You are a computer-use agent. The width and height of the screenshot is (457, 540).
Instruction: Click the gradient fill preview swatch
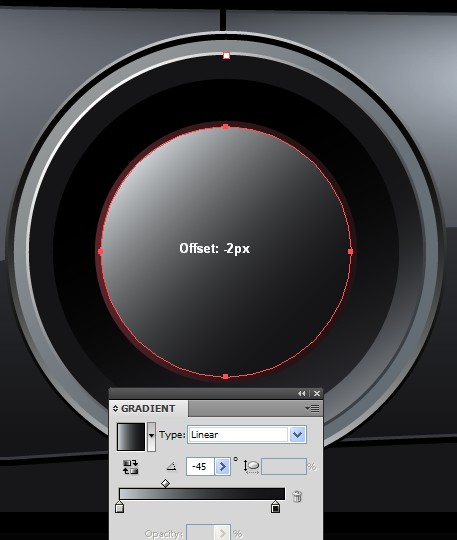(131, 437)
